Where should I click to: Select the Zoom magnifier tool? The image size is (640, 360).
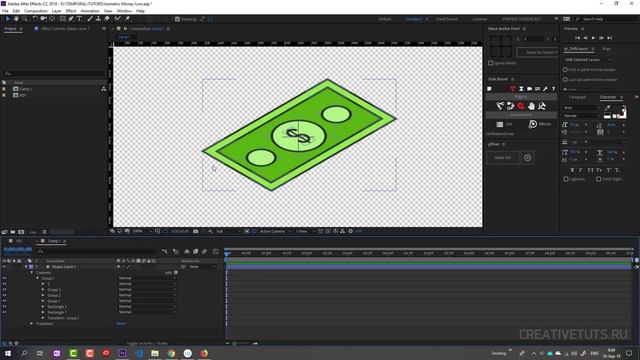pyautogui.click(x=25, y=19)
